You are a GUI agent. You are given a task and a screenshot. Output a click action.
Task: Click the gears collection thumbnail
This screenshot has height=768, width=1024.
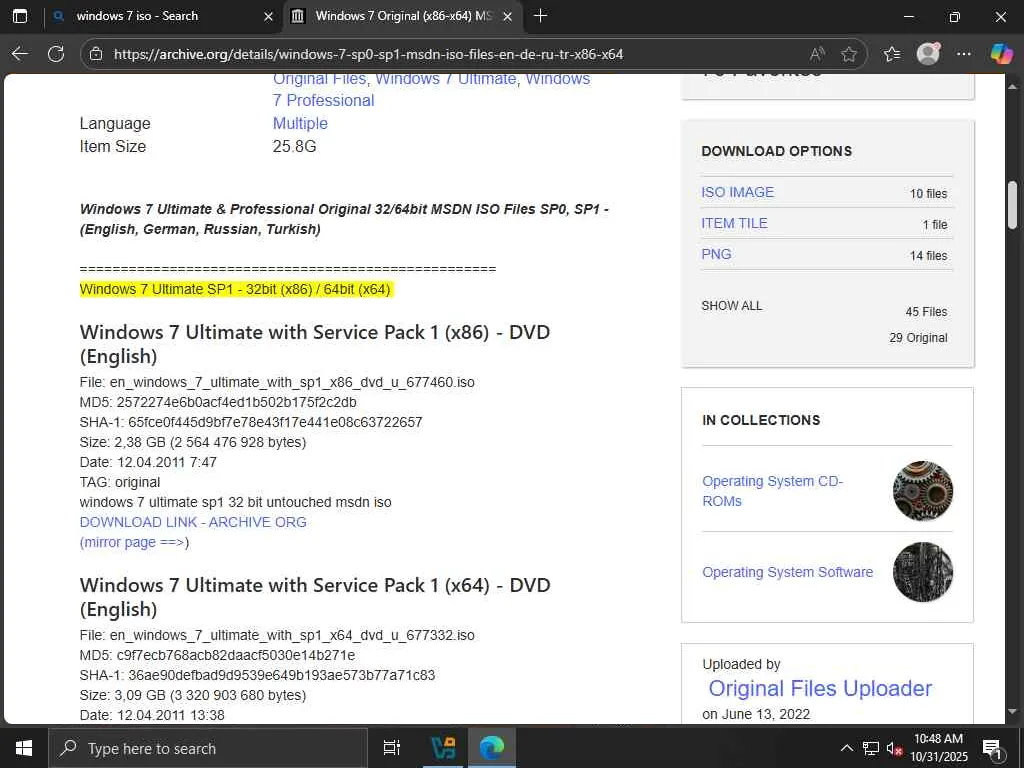pyautogui.click(x=923, y=491)
